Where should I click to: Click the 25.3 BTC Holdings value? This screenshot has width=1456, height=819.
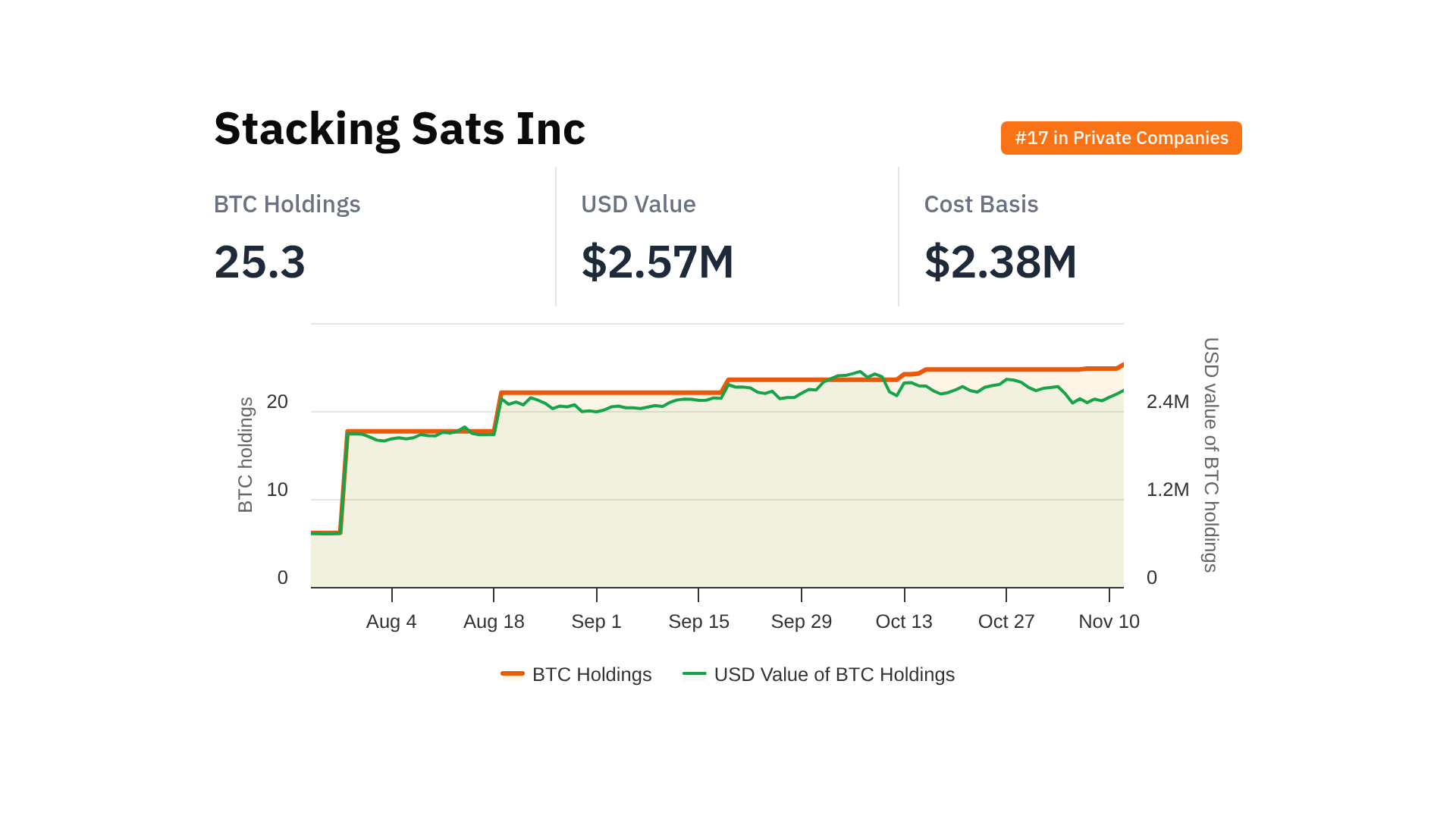[x=259, y=262]
